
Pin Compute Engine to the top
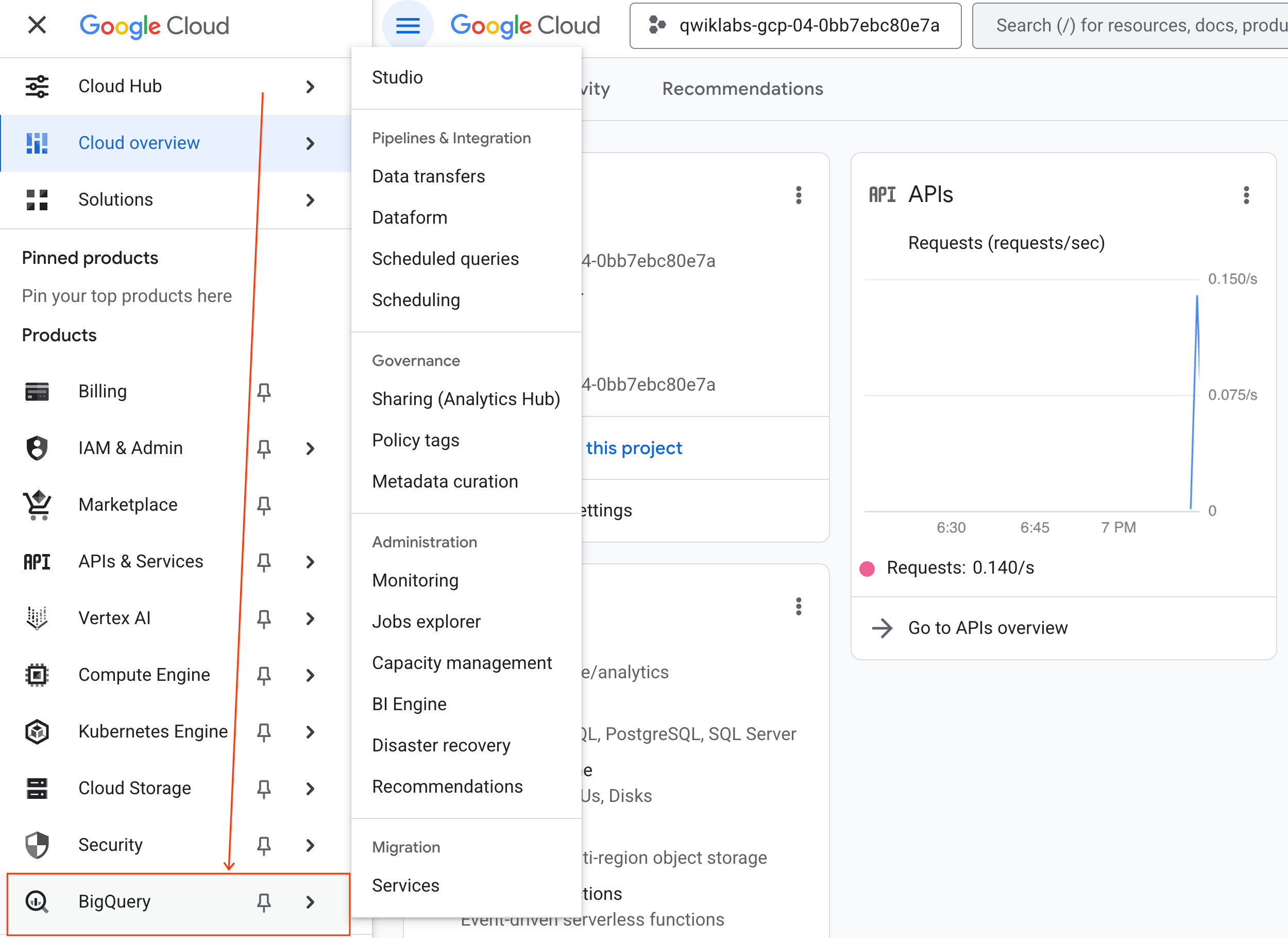(263, 675)
